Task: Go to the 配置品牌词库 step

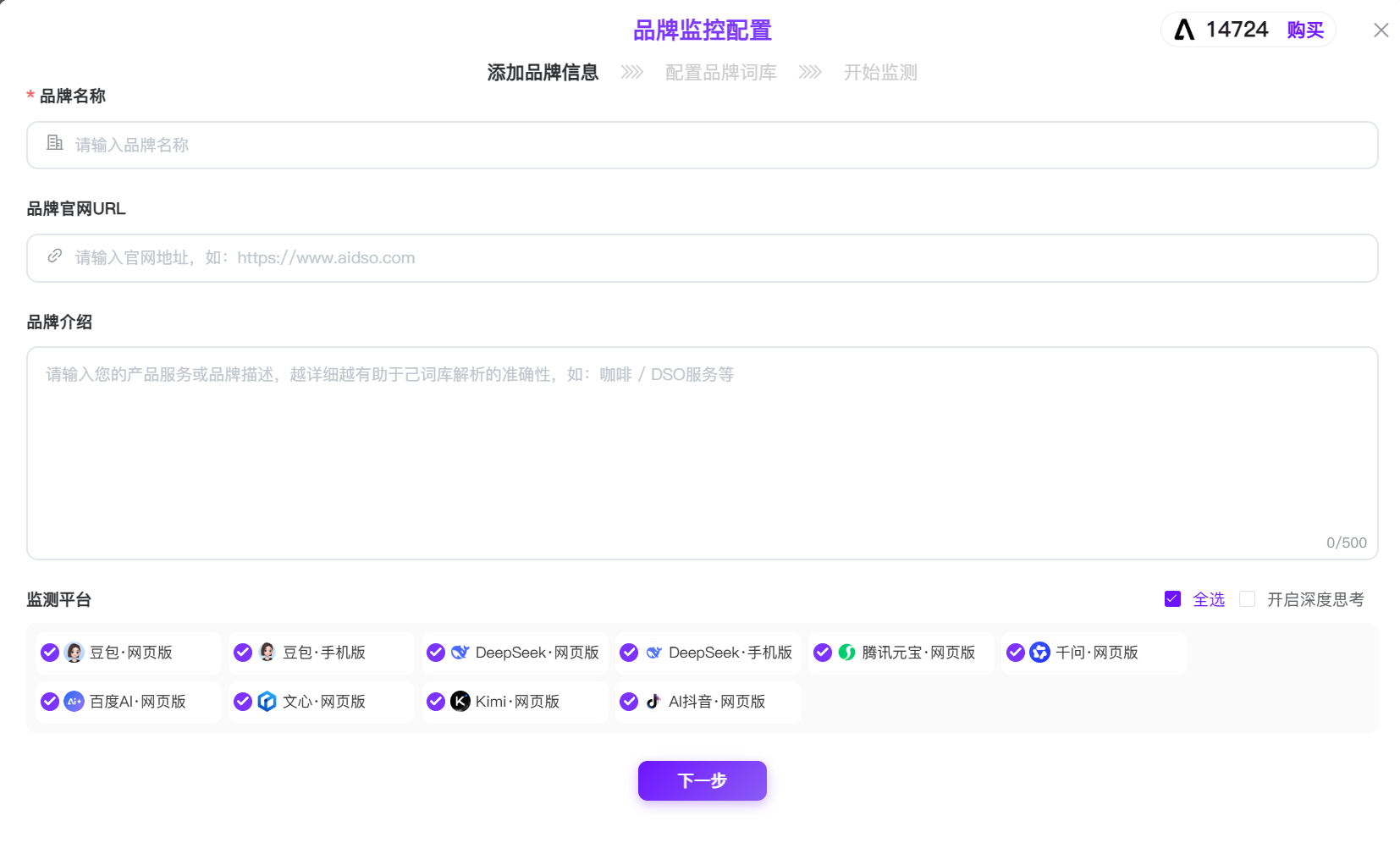Action: 720,73
